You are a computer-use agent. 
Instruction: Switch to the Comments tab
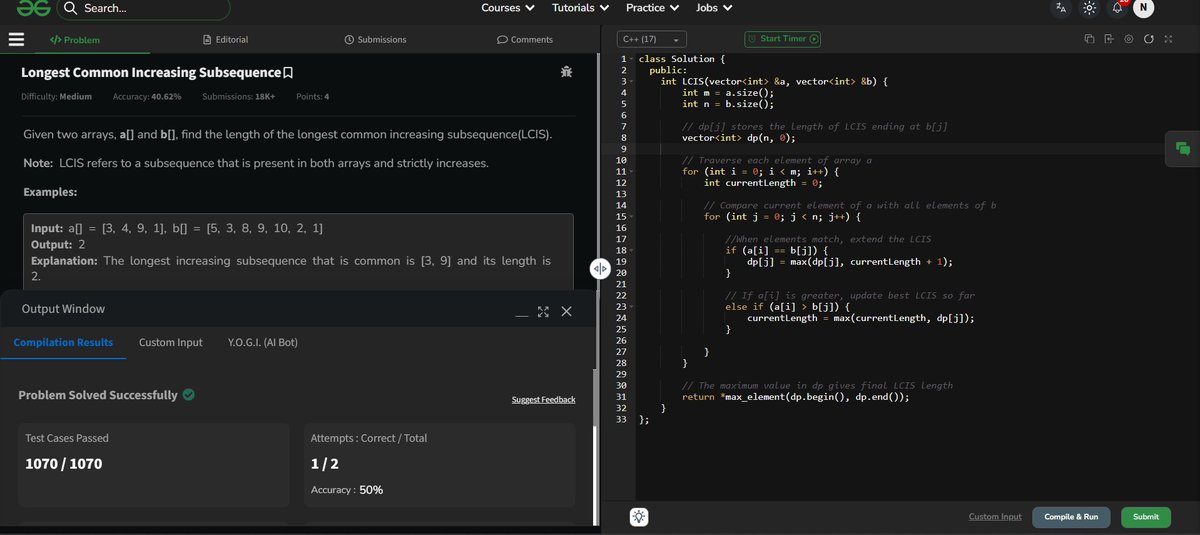point(525,40)
